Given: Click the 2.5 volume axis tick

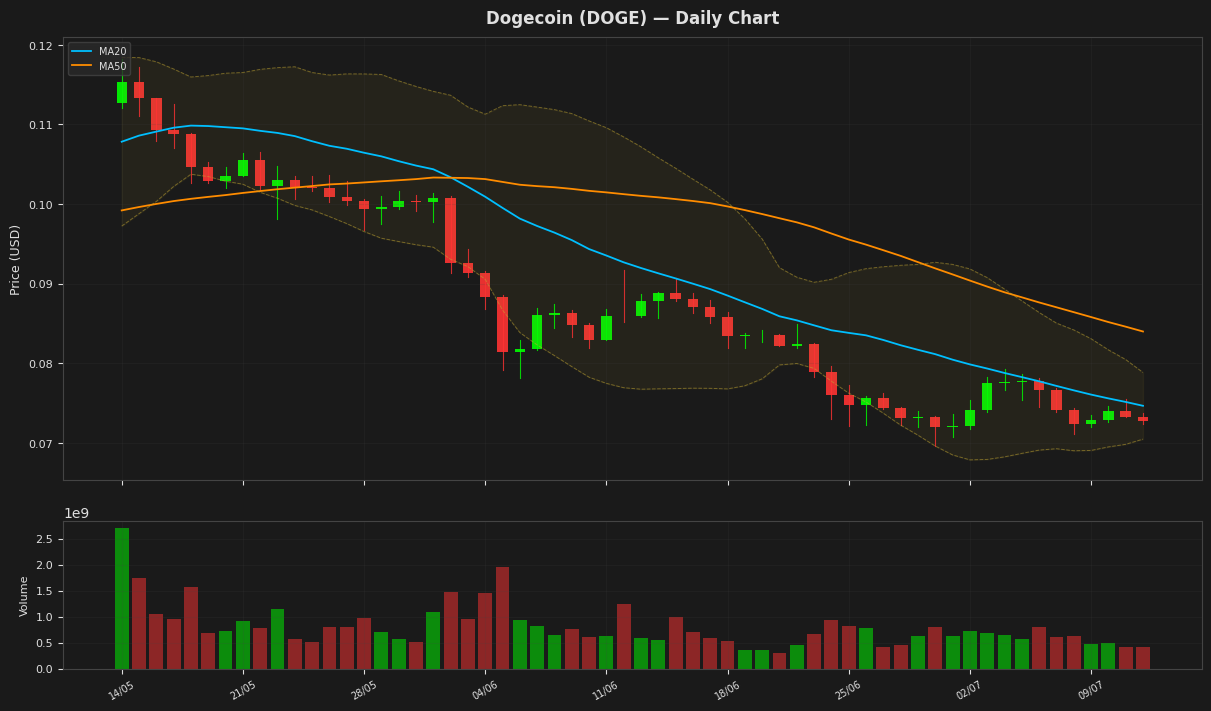Looking at the screenshot, I should point(47,539).
